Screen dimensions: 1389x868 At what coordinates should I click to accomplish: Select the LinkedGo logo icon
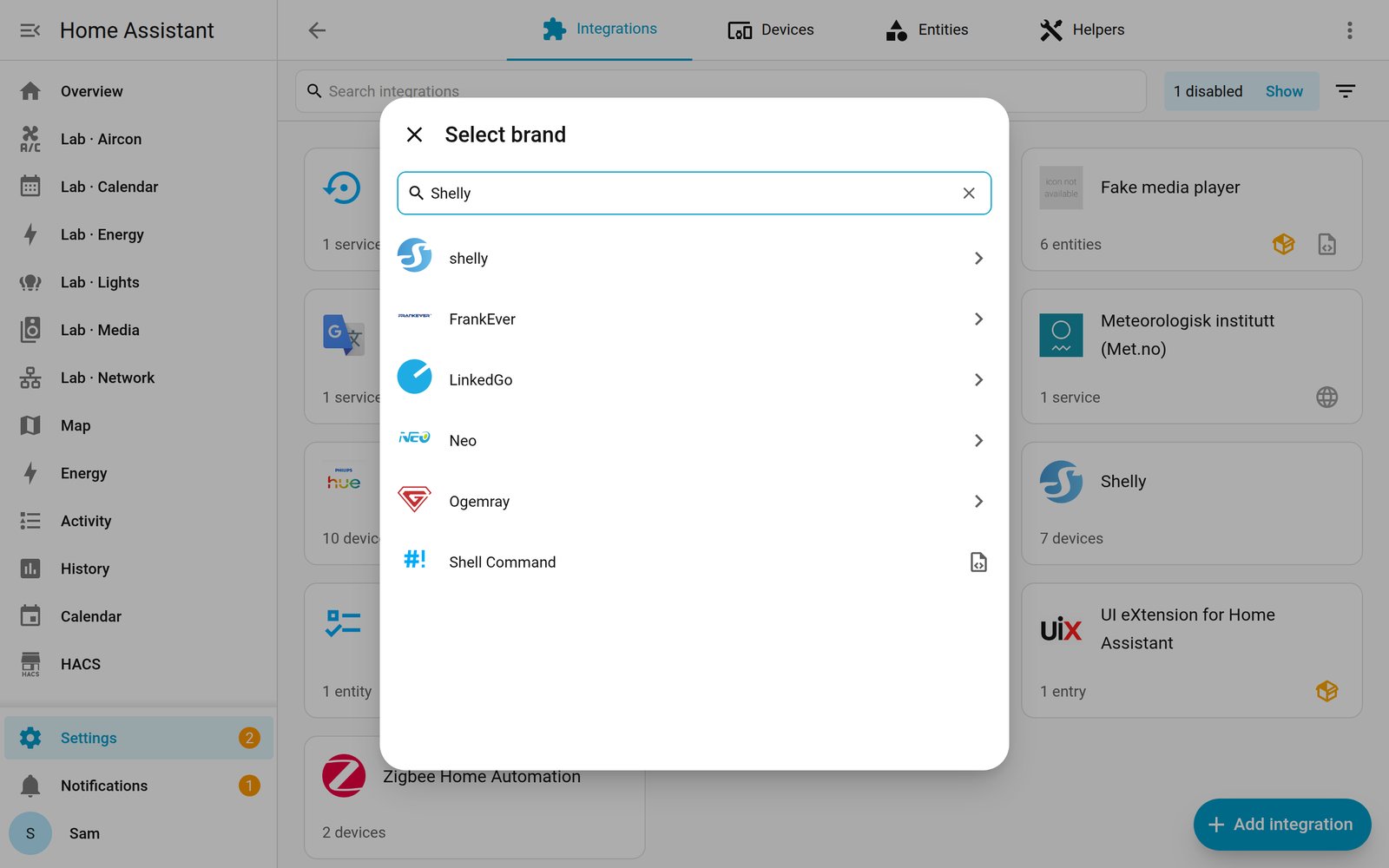(x=414, y=377)
